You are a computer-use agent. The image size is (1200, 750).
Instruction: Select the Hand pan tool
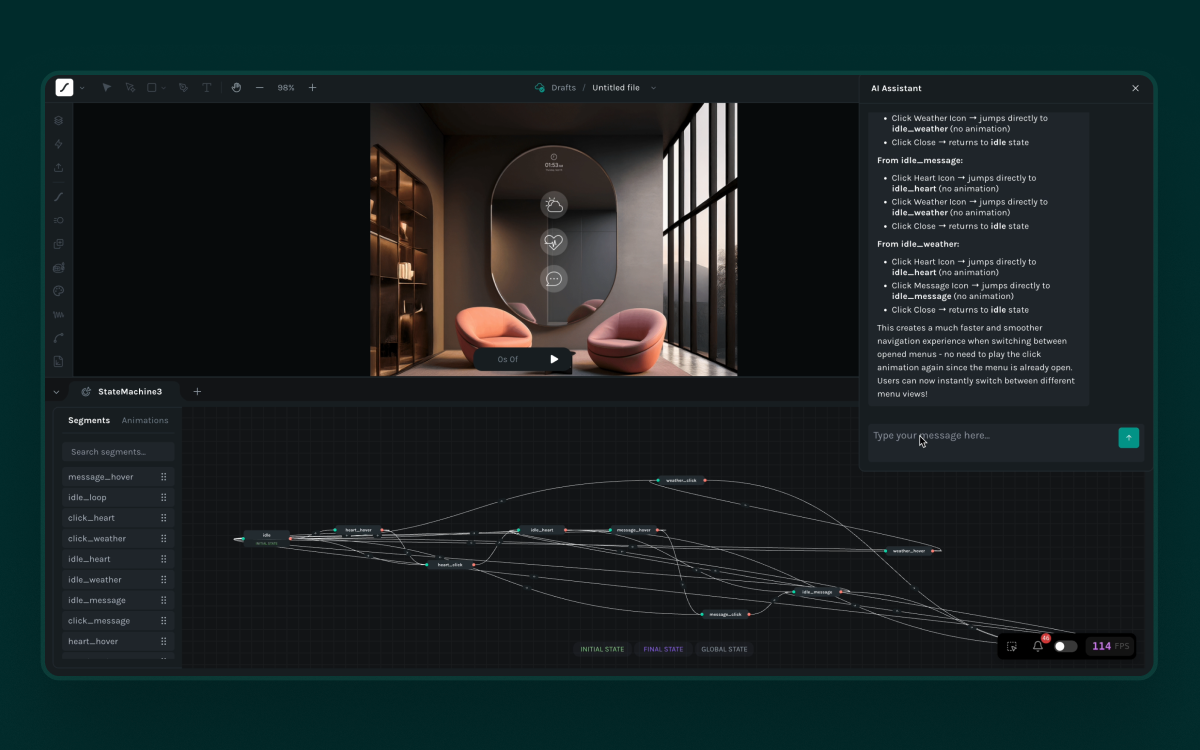click(x=236, y=88)
